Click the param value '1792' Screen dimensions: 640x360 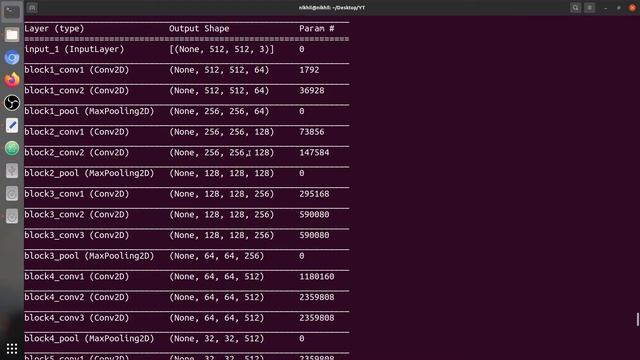(x=309, y=70)
